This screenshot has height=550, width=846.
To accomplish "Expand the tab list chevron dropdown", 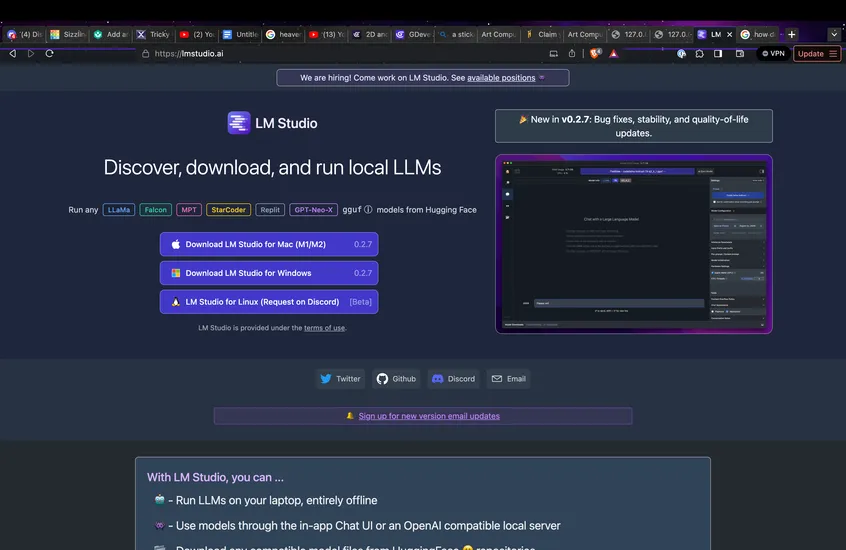I will [834, 34].
